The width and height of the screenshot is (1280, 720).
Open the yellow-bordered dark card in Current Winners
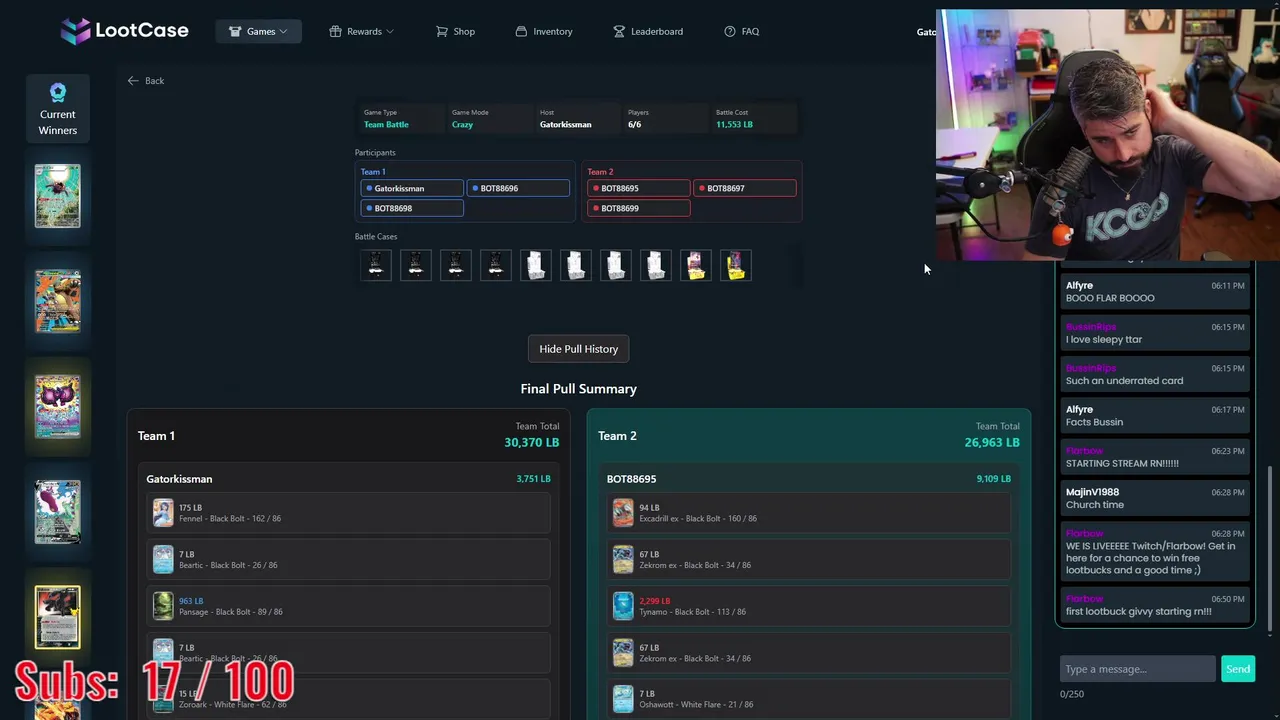coord(58,617)
